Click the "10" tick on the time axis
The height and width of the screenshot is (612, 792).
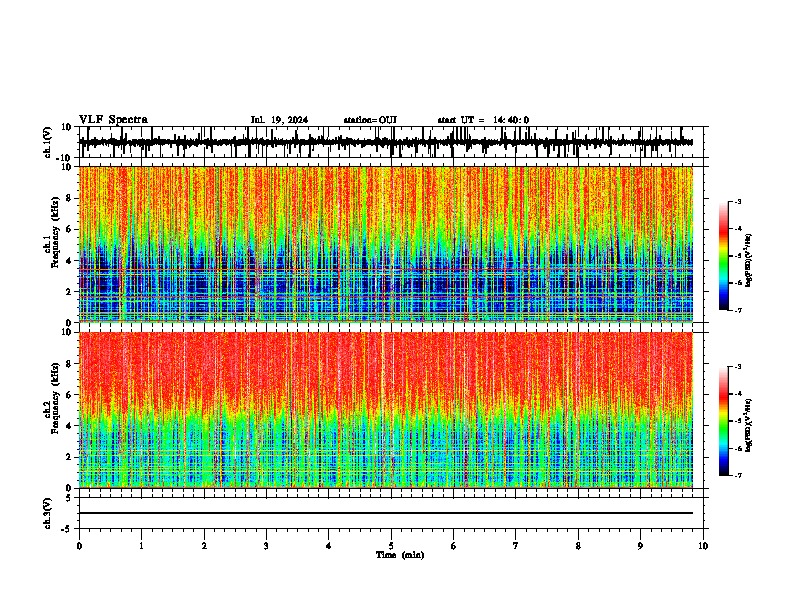(x=703, y=546)
